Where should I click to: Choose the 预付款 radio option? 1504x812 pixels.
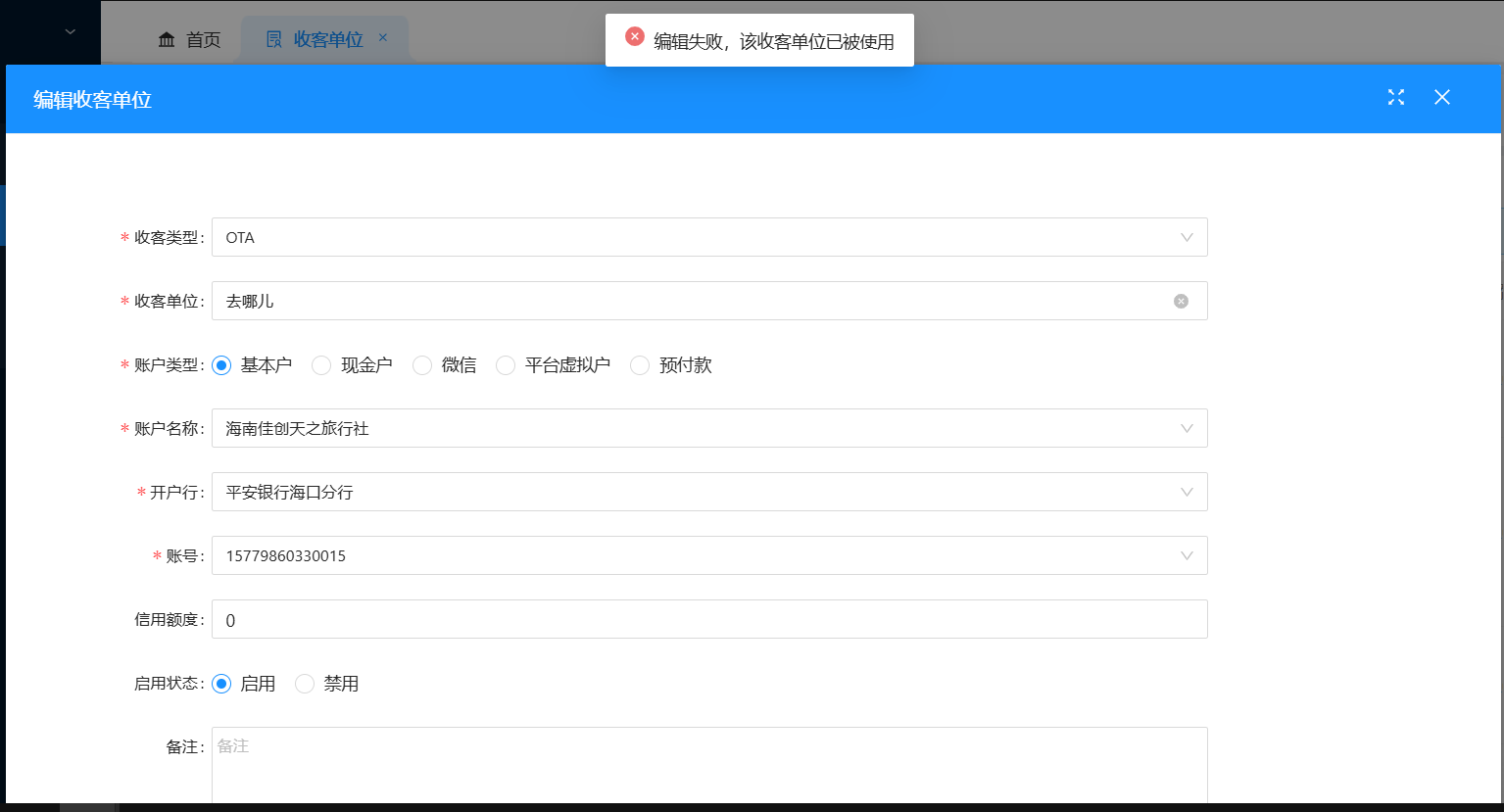tap(640, 365)
